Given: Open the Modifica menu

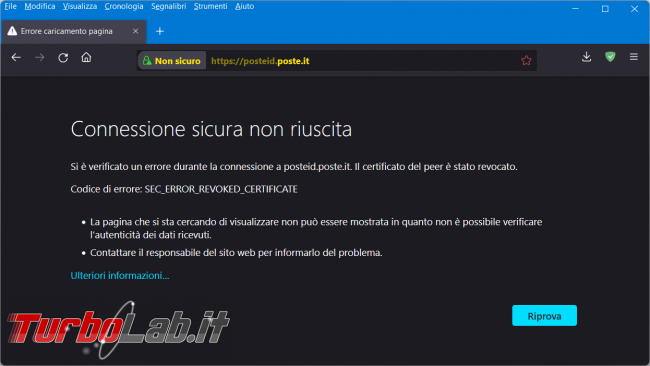Looking at the screenshot, I should [40, 6].
